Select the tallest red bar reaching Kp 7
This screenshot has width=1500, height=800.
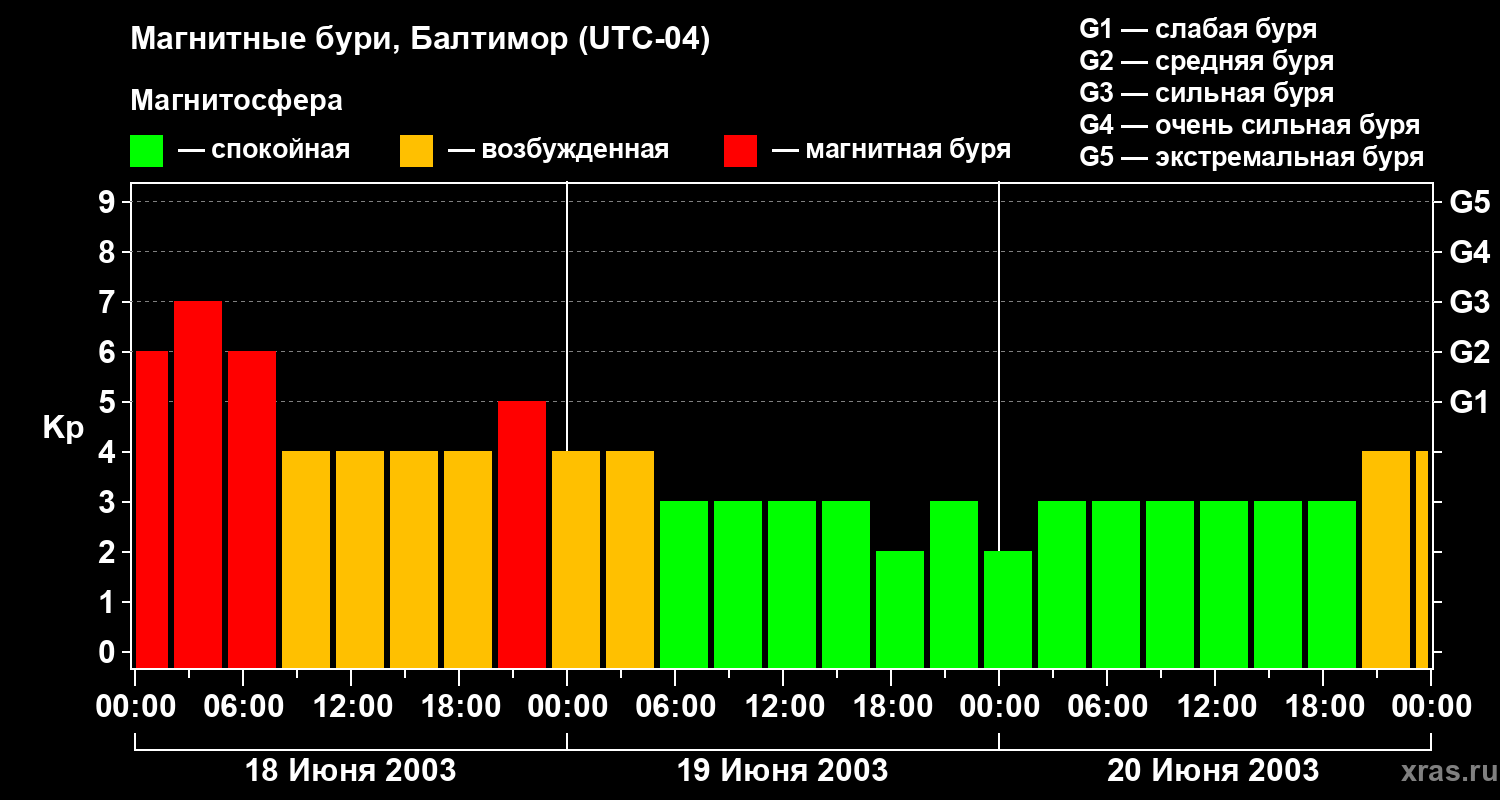click(198, 484)
